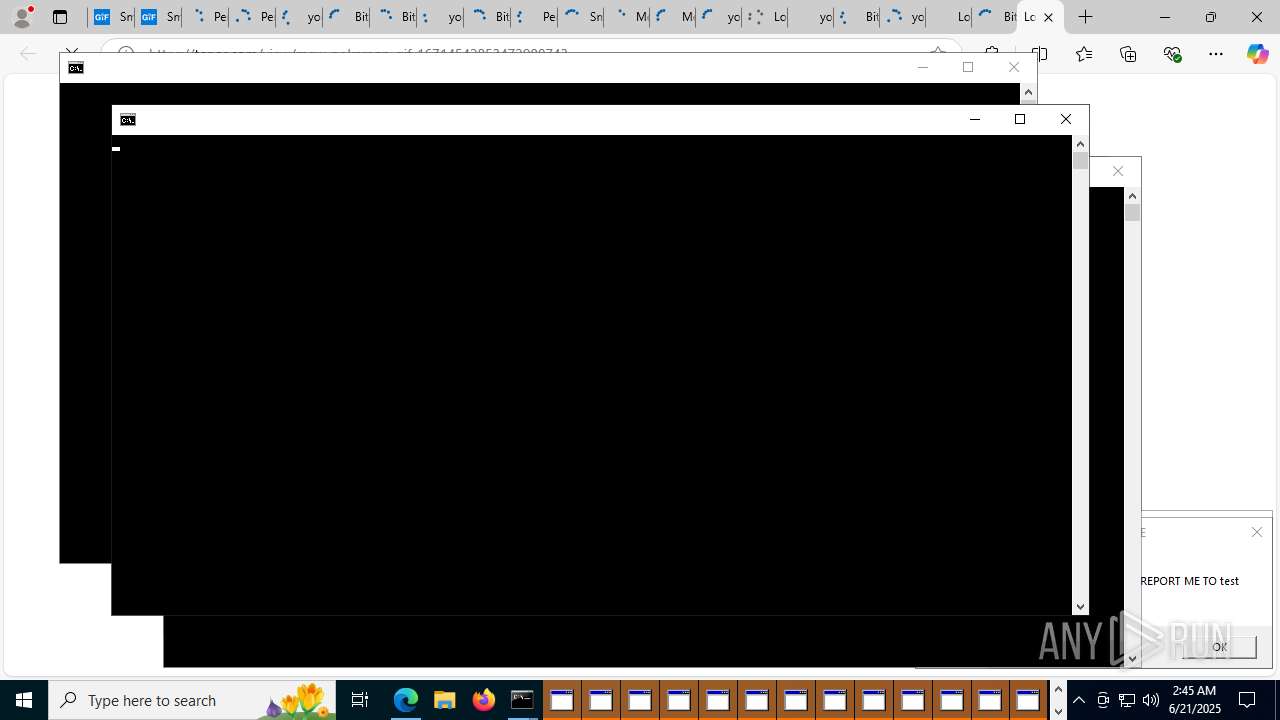Open the clock showing 2:45 AM
This screenshot has height=720, width=1280.
1194,700
